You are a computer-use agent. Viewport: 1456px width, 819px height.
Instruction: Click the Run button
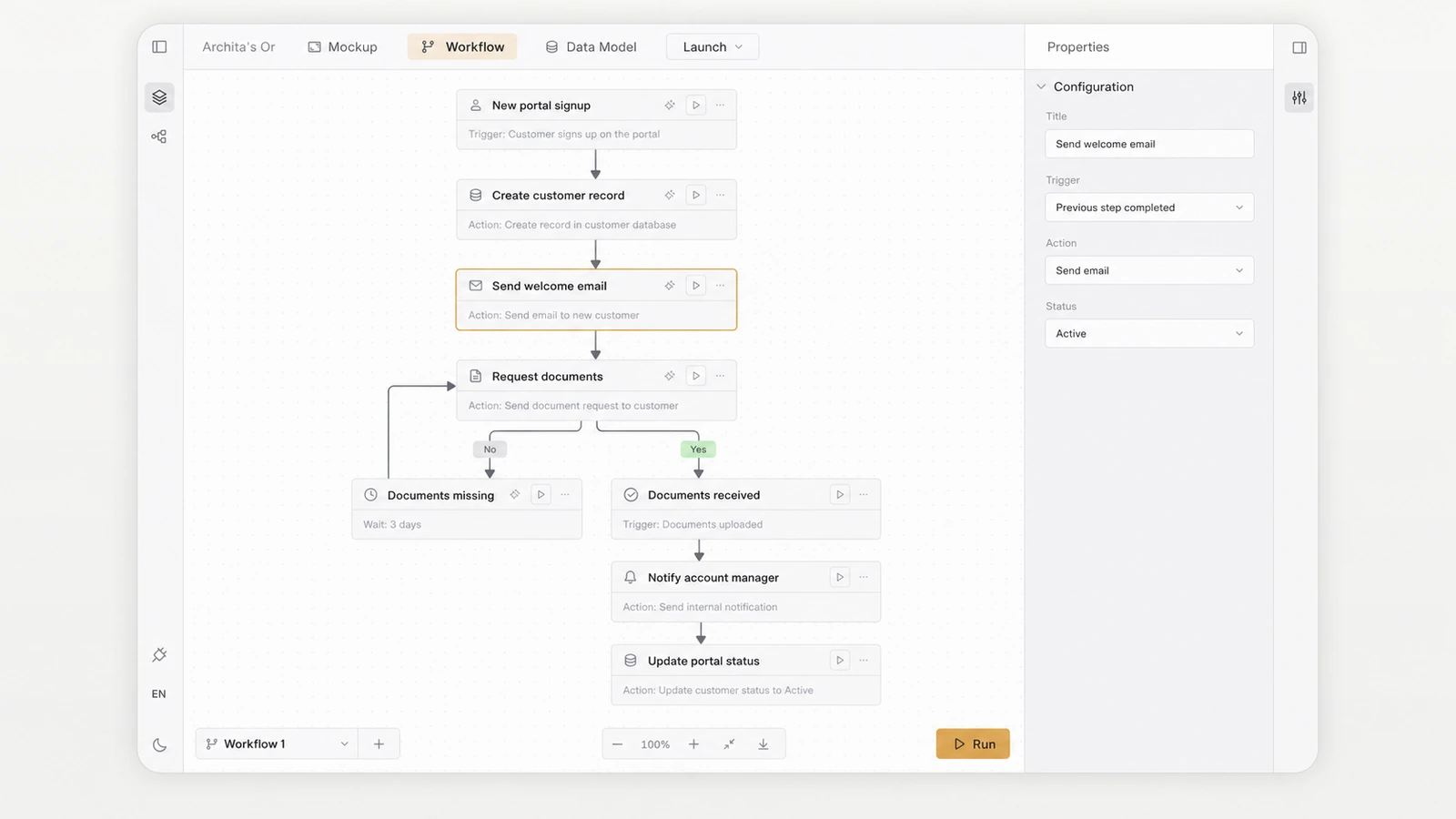pos(973,744)
